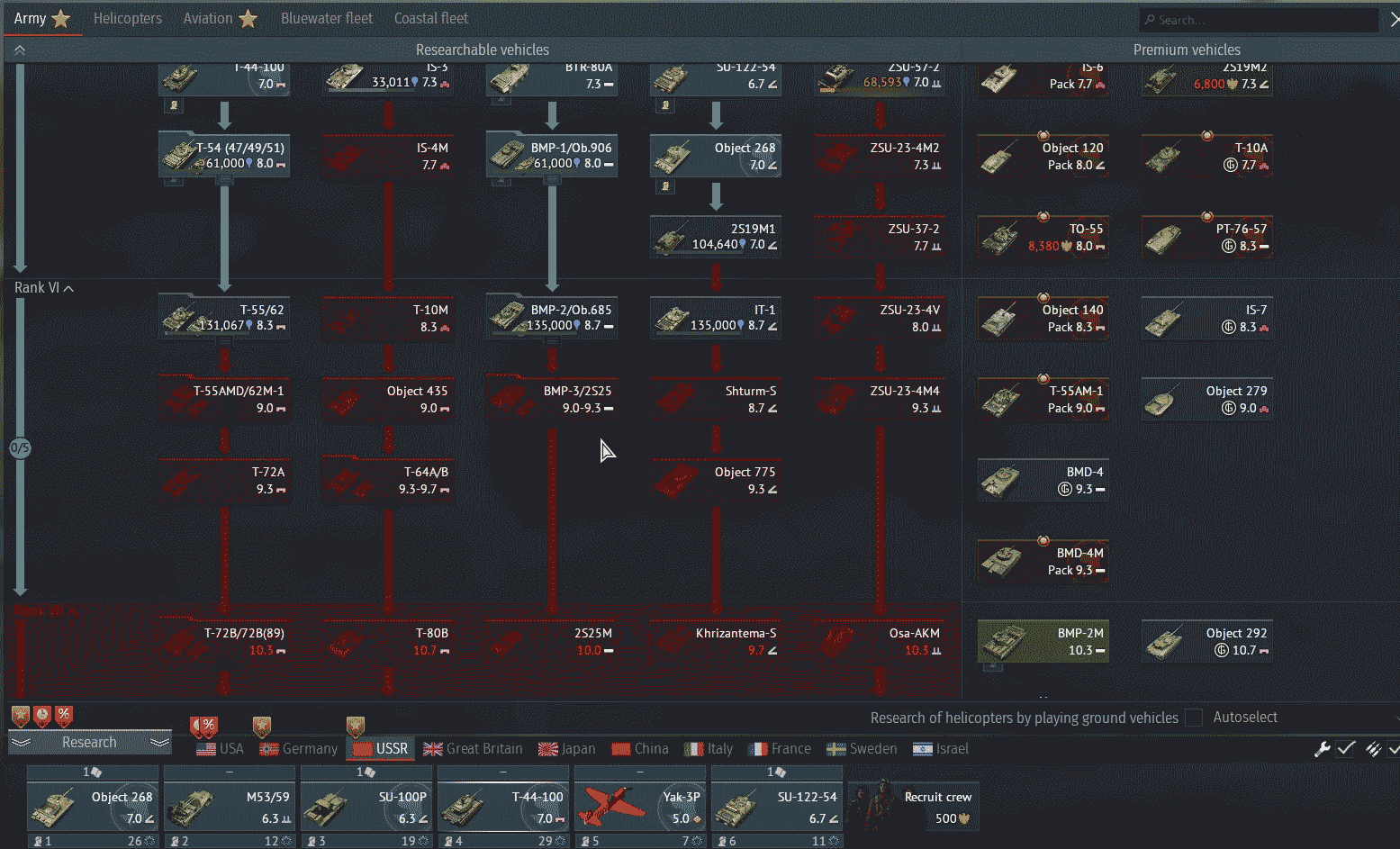Select the T-10A premium vehicle
The image size is (1400, 849).
pyautogui.click(x=1207, y=156)
